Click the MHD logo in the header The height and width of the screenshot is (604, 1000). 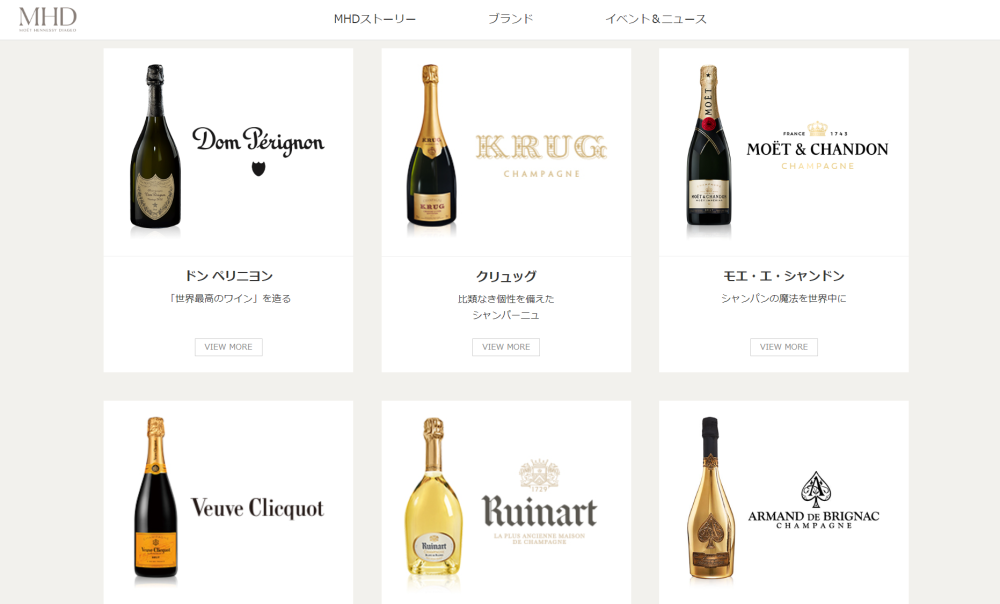point(48,19)
